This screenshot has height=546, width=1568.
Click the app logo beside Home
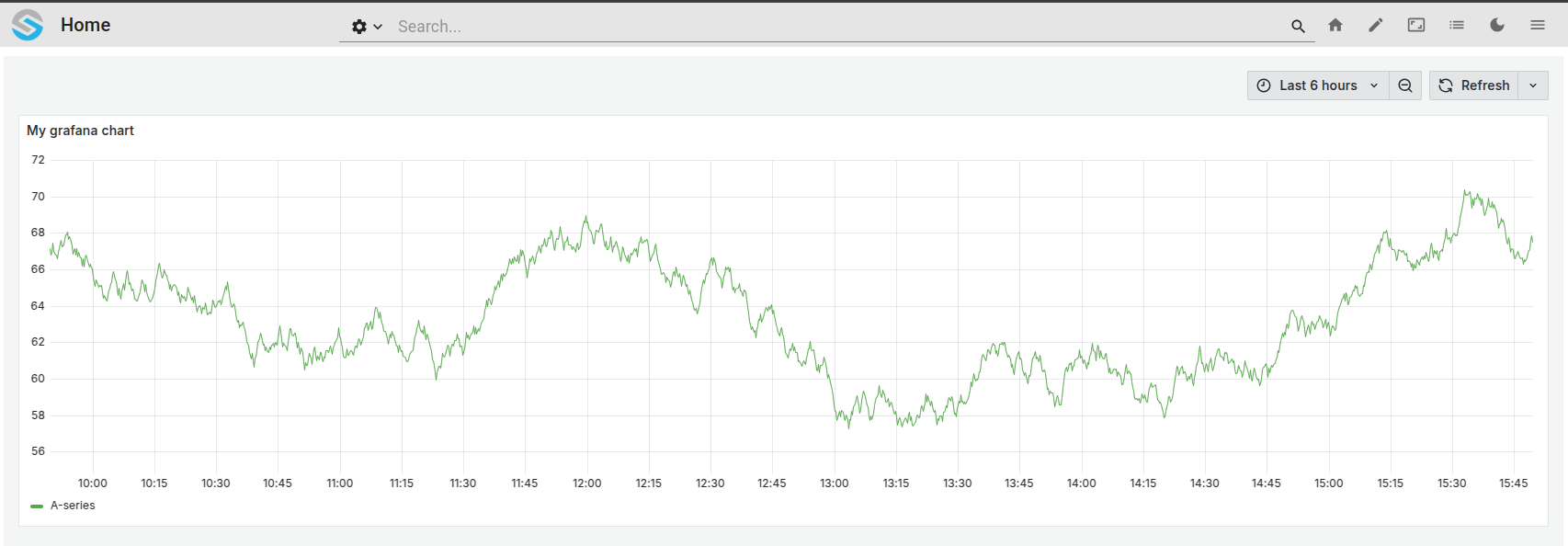(28, 25)
